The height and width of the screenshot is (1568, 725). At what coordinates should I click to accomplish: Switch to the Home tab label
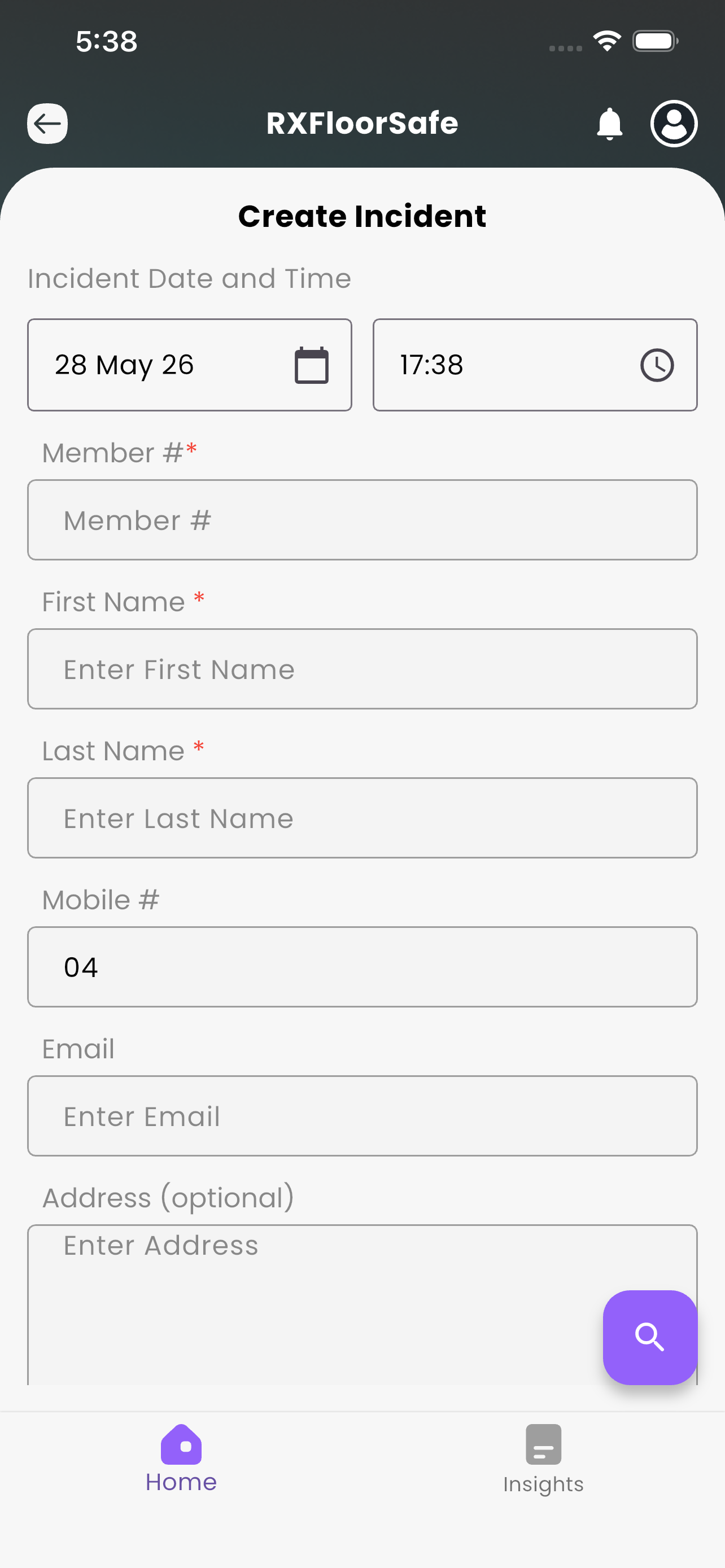pyautogui.click(x=181, y=1482)
